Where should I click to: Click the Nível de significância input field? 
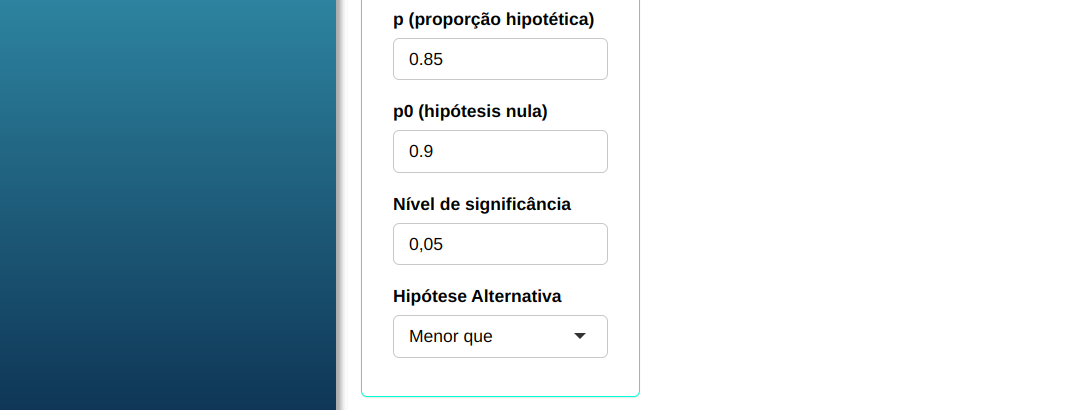[x=500, y=244]
